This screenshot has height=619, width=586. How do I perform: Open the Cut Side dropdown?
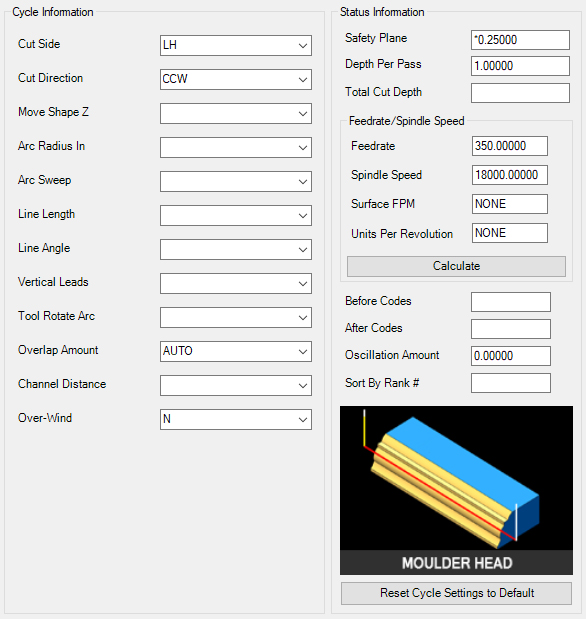236,45
